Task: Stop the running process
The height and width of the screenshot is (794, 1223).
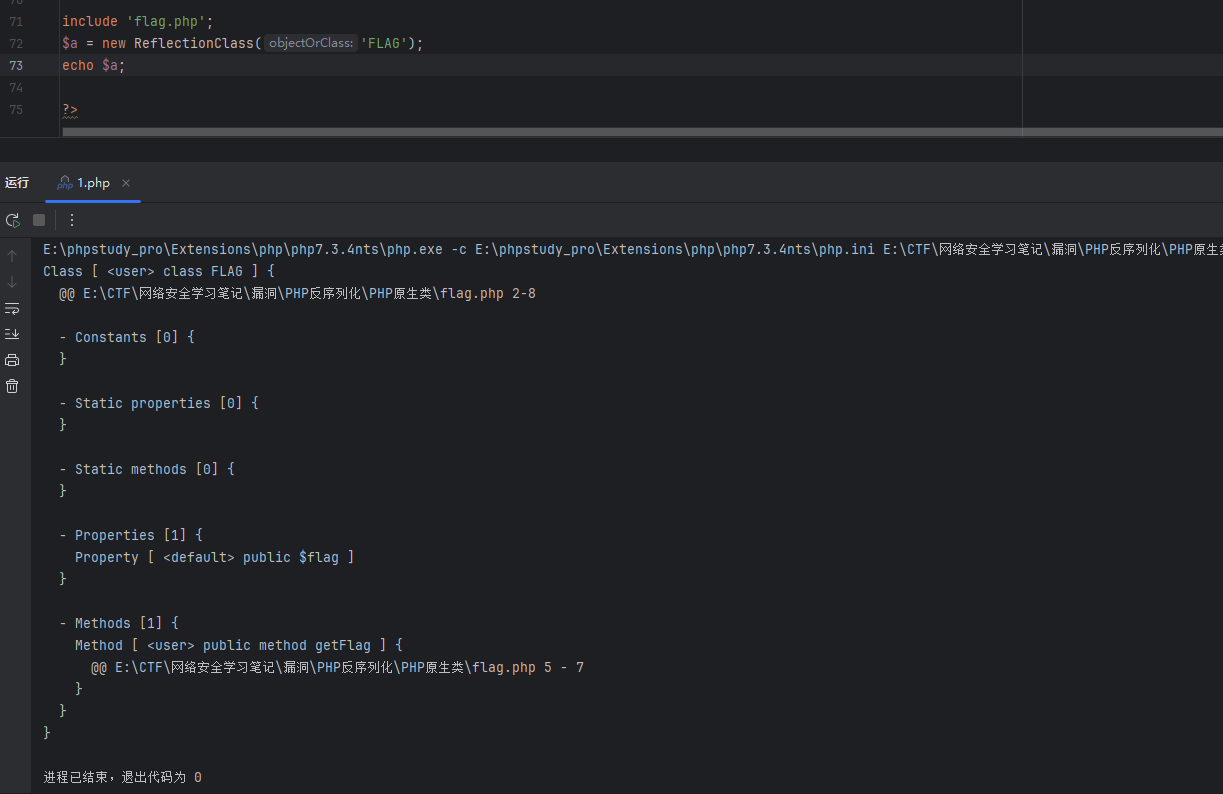Action: [x=39, y=220]
